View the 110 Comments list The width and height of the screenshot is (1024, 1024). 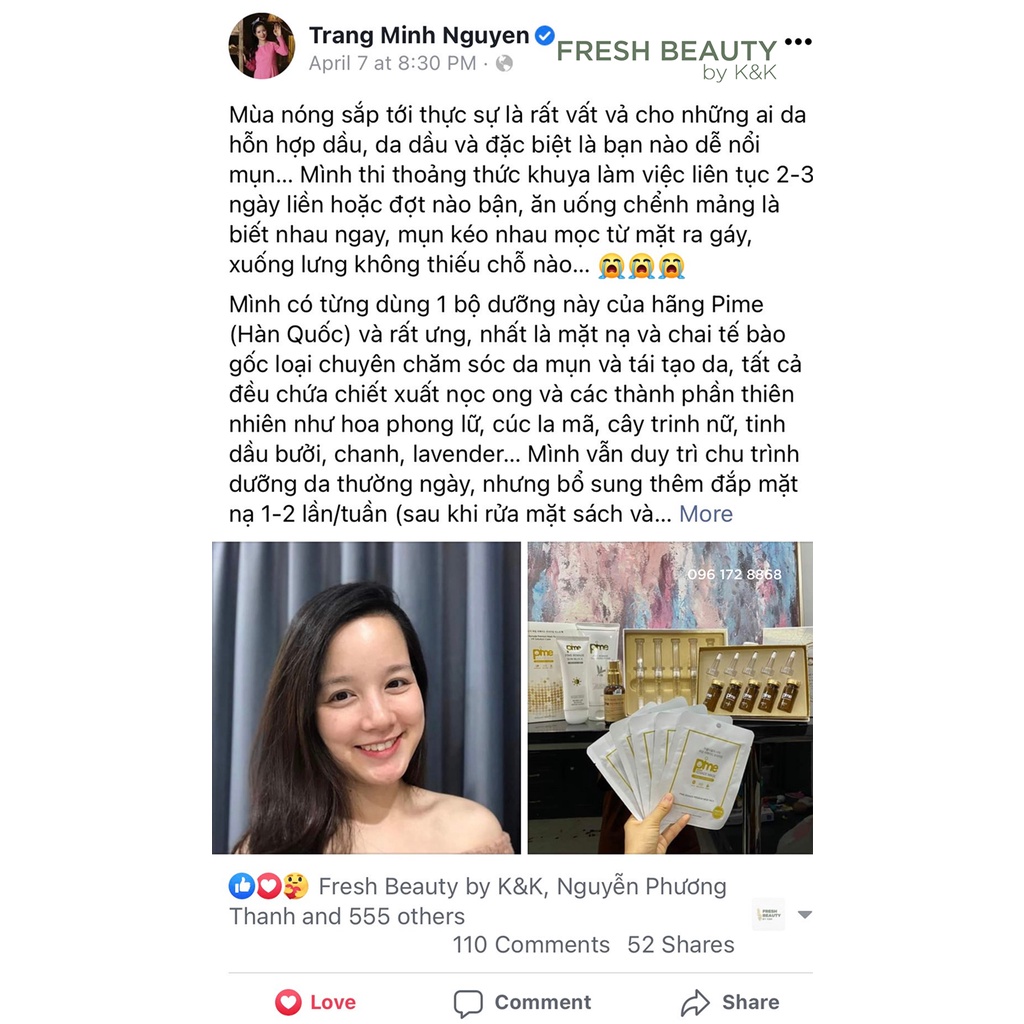point(531,944)
